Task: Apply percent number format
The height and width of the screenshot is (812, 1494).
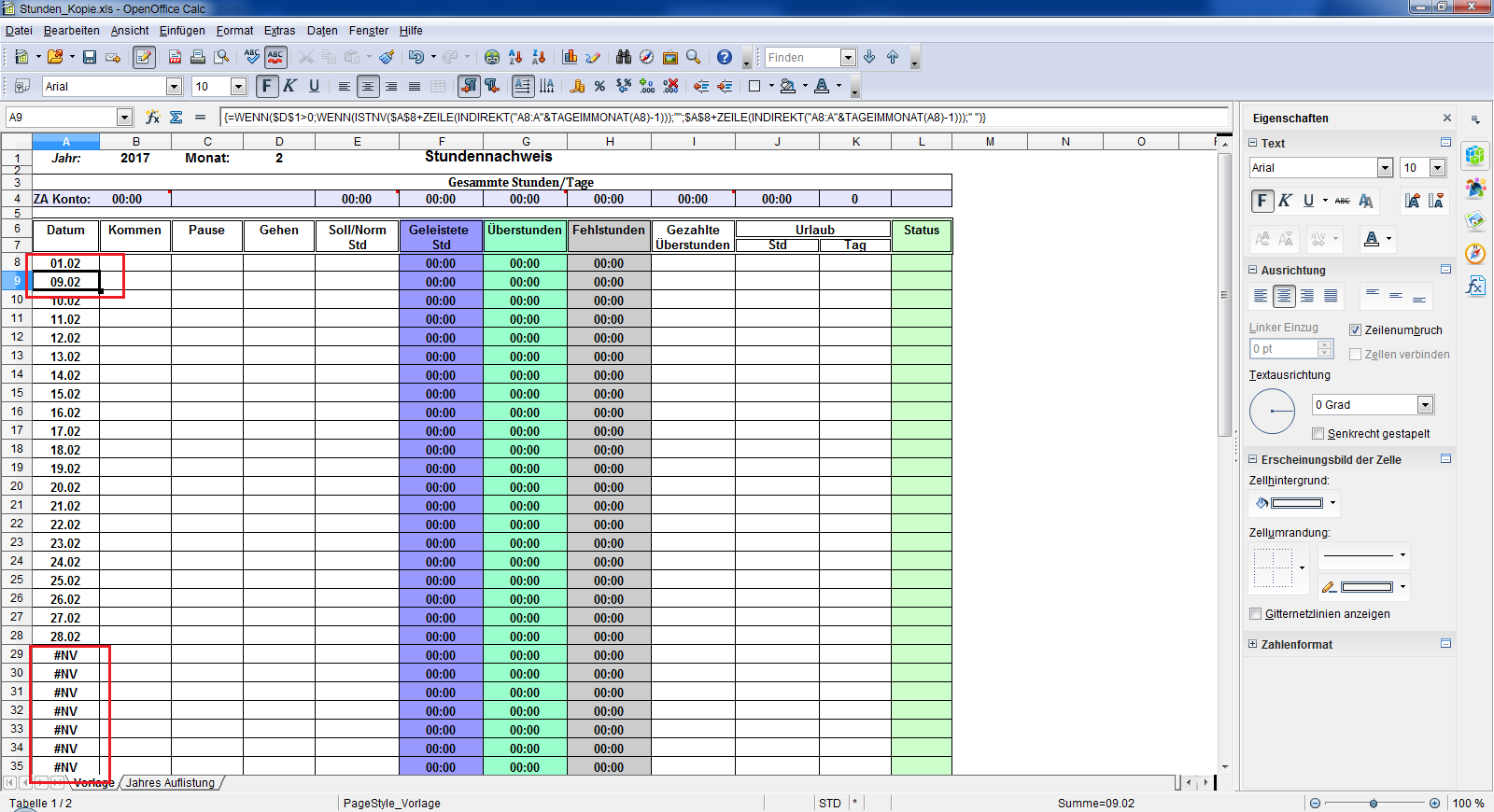Action: [x=599, y=87]
